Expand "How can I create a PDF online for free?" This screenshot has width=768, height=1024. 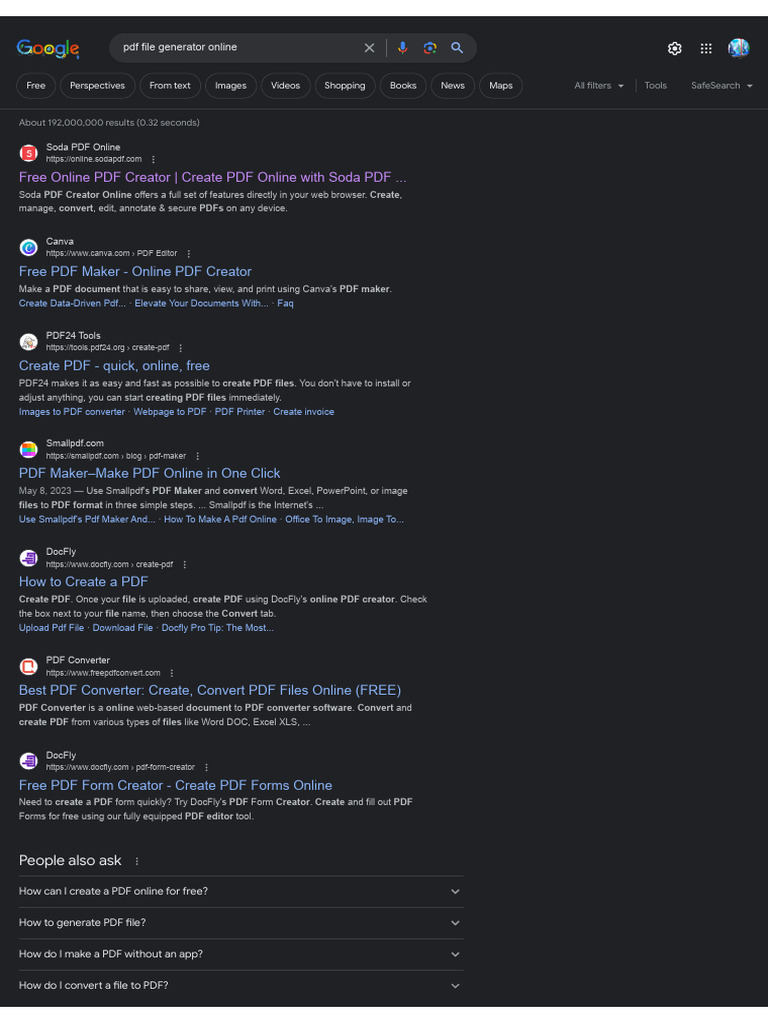pos(240,891)
